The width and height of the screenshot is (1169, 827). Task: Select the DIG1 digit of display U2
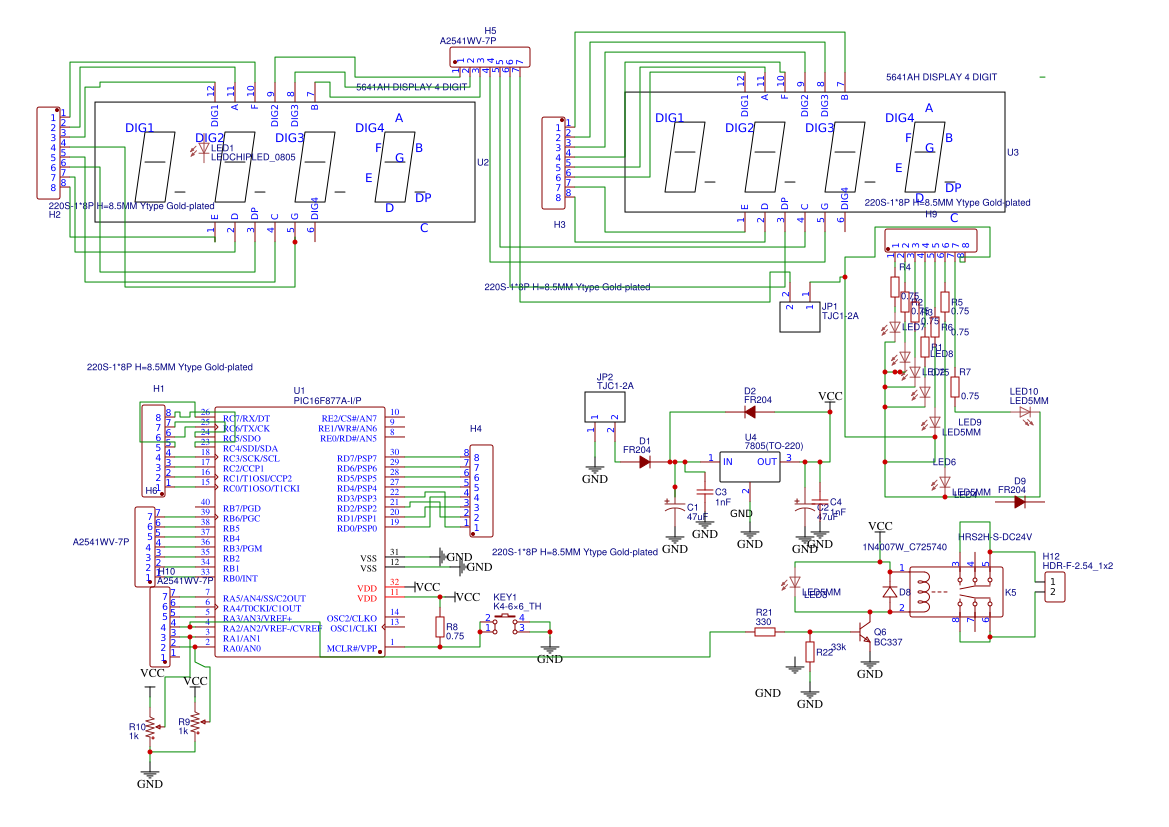[x=155, y=167]
